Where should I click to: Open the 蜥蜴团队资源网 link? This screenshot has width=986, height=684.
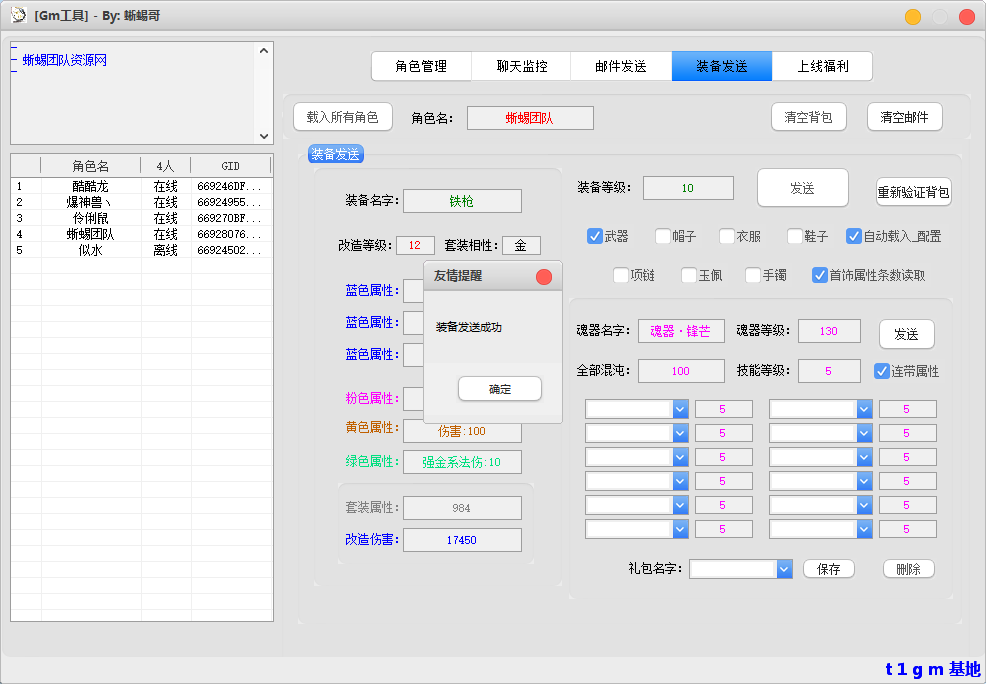65,60
